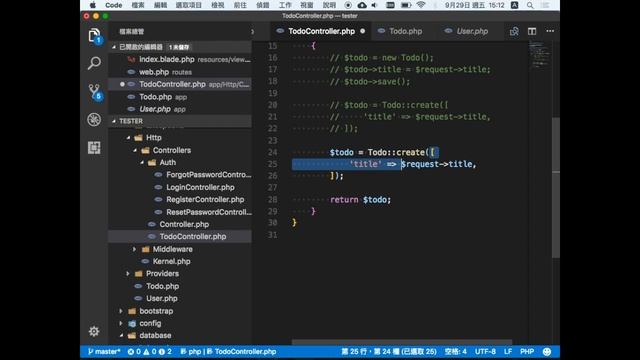
Task: Click the php TodoController.php status bar item
Action: pyautogui.click(x=228, y=351)
